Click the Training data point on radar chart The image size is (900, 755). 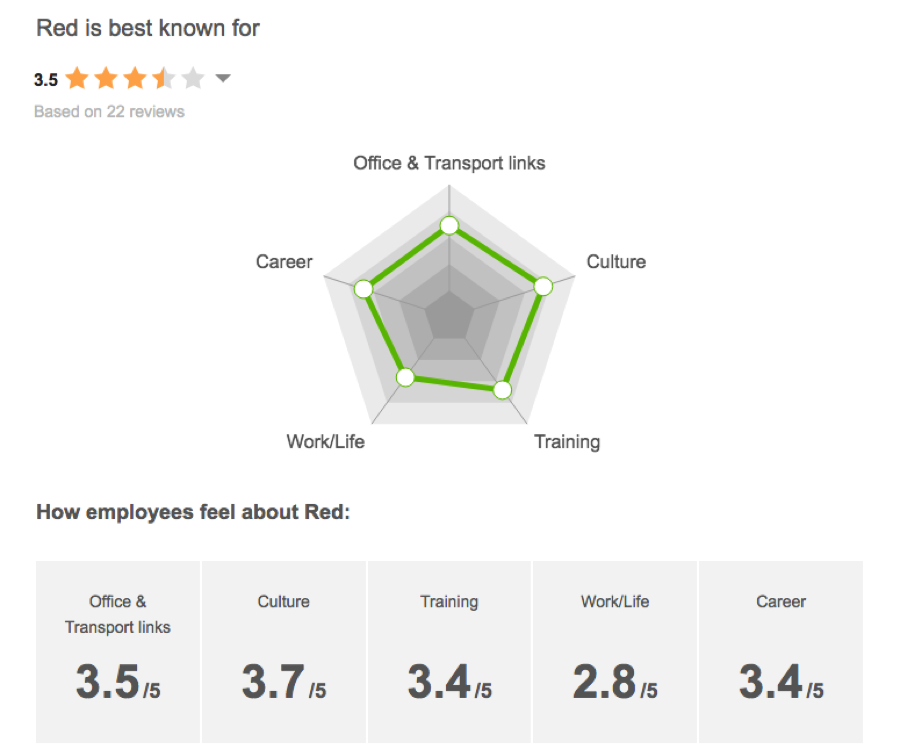[x=503, y=390]
